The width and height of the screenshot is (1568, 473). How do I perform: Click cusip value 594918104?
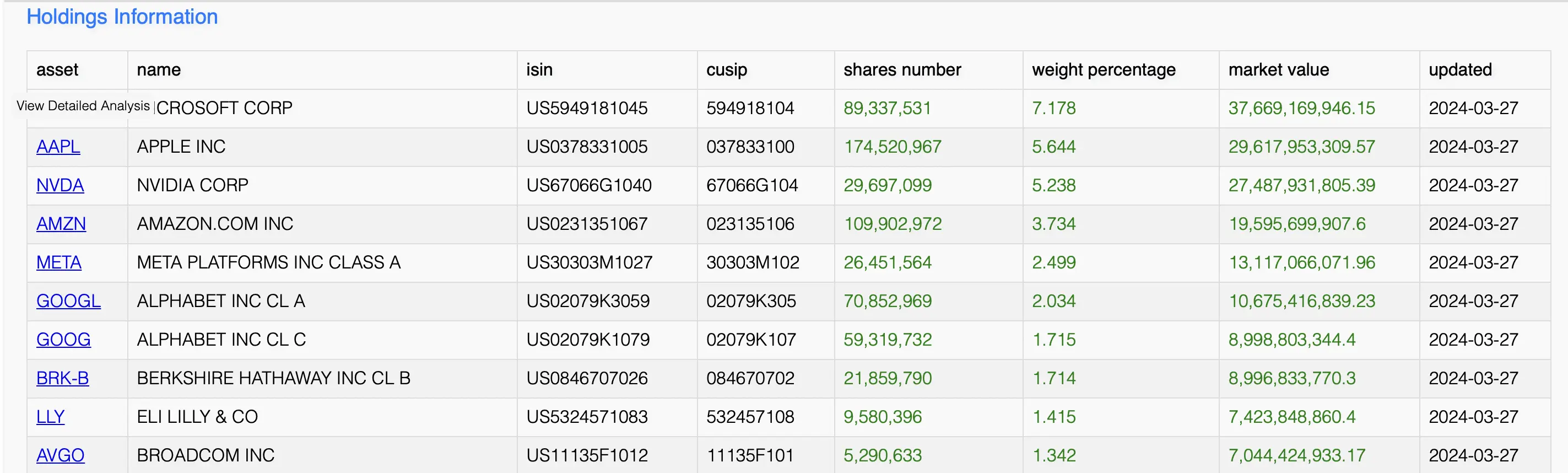click(750, 109)
